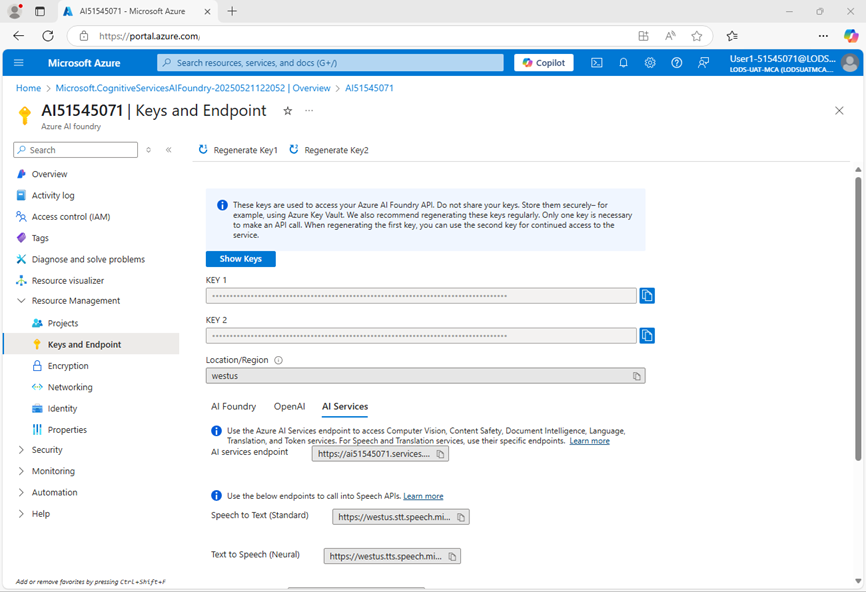
Task: Click Learn more link for AI Services
Action: pyautogui.click(x=589, y=441)
